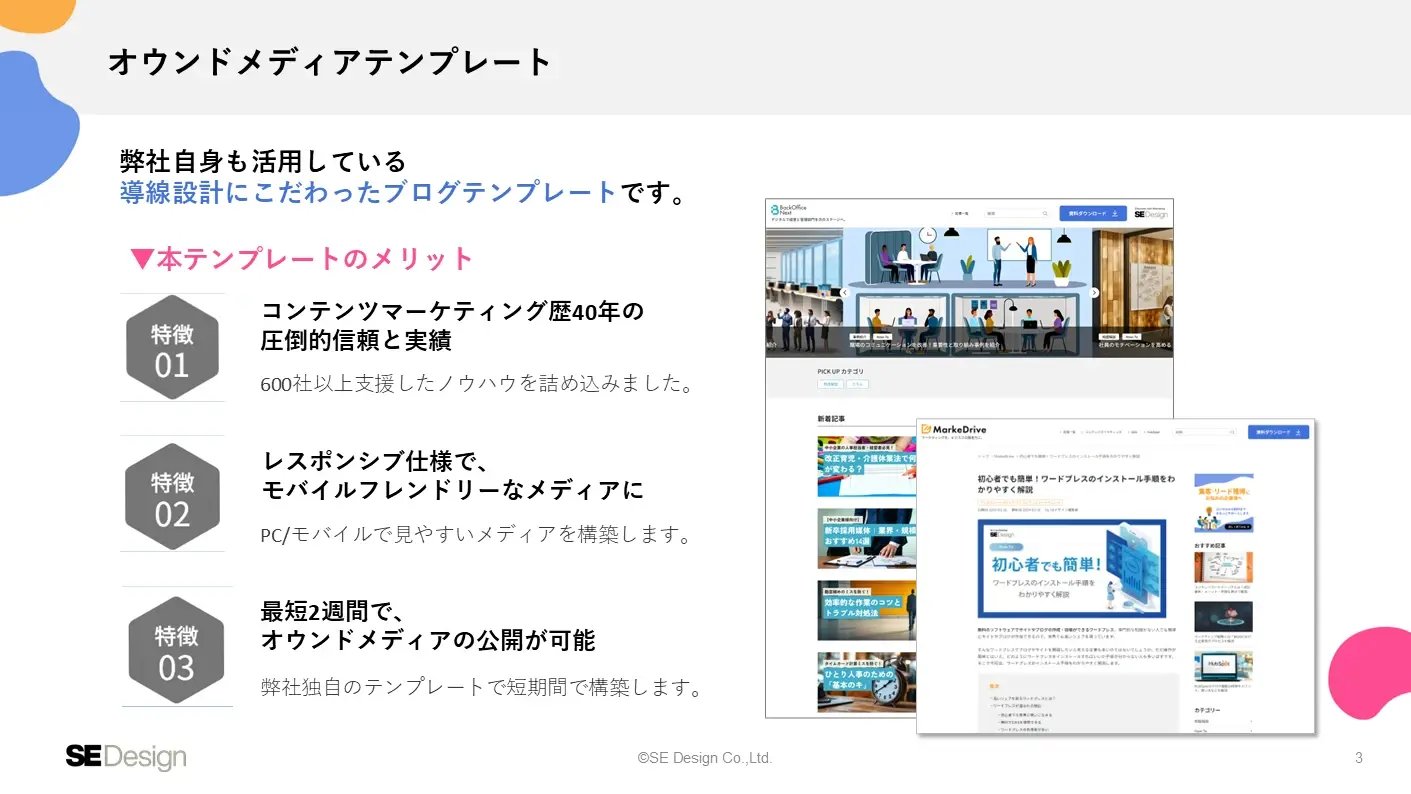Click the search field in MarkeDrive header
Screen dimensions: 1411x794
pos(1205,432)
